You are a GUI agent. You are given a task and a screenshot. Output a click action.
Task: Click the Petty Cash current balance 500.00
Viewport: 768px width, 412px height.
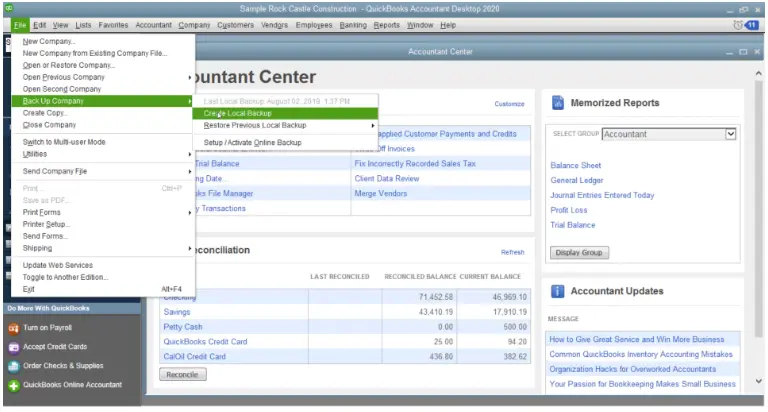click(x=515, y=327)
